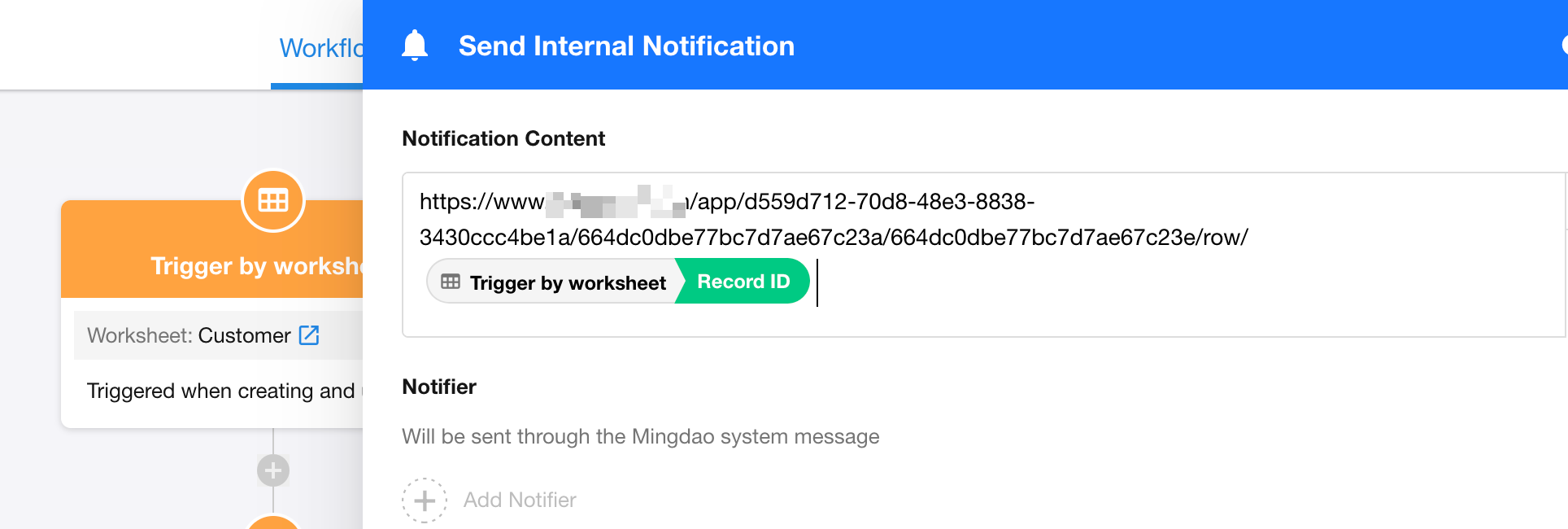This screenshot has height=529, width=1568.
Task: Click the bell icon in the header
Action: tap(415, 46)
